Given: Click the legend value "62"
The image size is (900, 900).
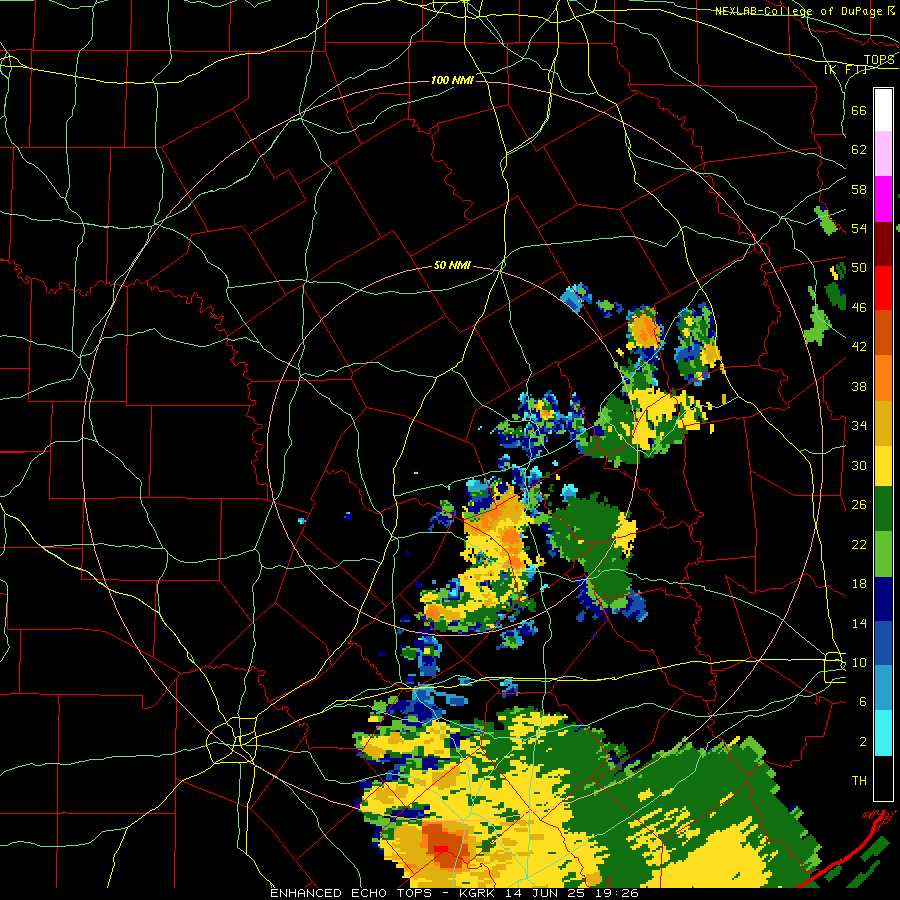Looking at the screenshot, I should point(859,150).
